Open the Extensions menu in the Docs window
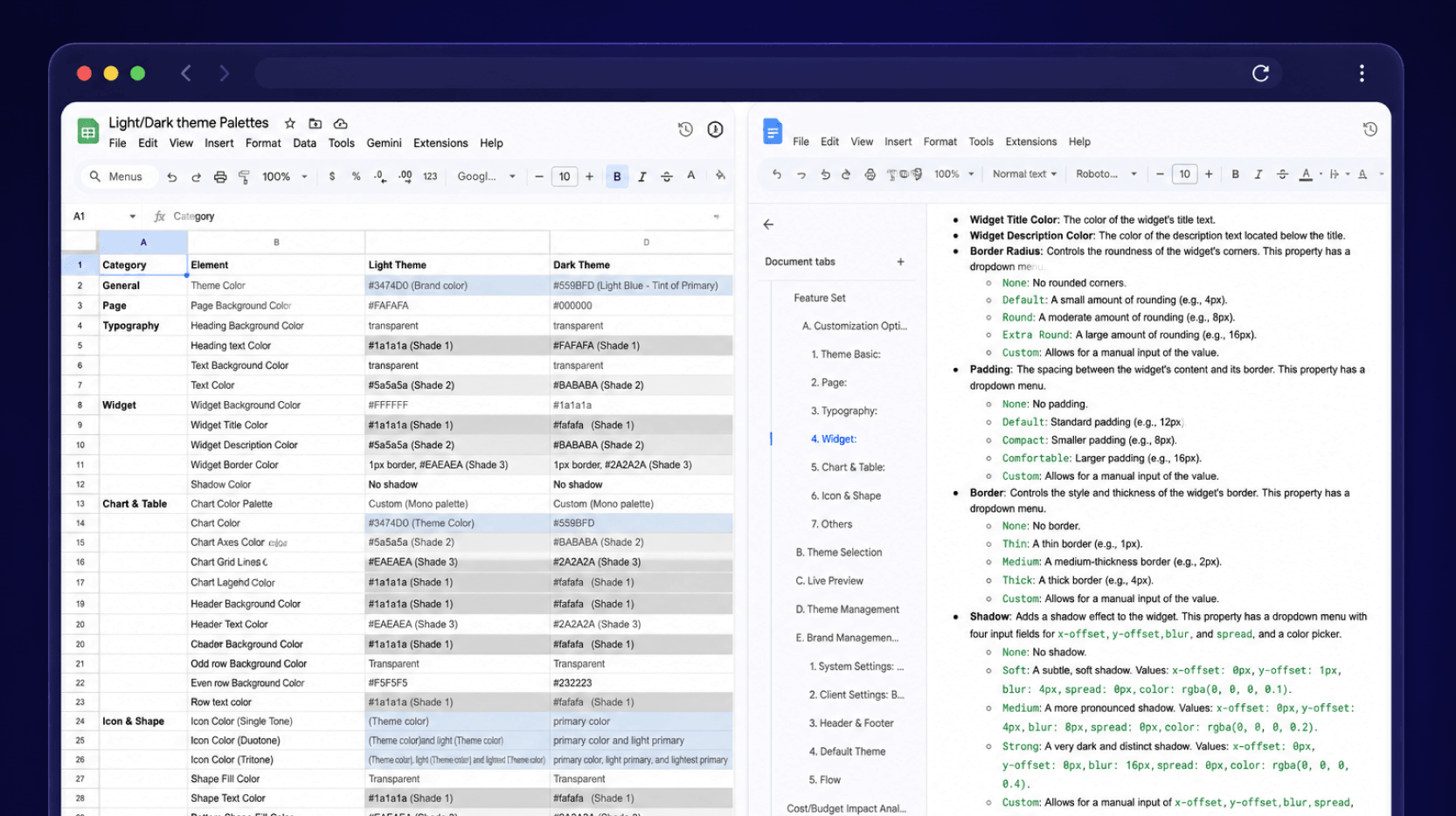 tap(1030, 142)
